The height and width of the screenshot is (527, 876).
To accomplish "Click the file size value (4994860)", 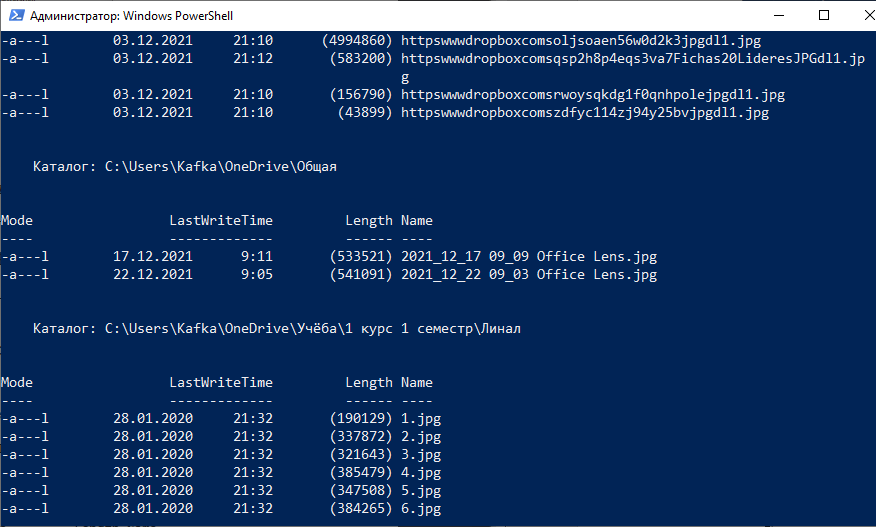I will 357,41.
